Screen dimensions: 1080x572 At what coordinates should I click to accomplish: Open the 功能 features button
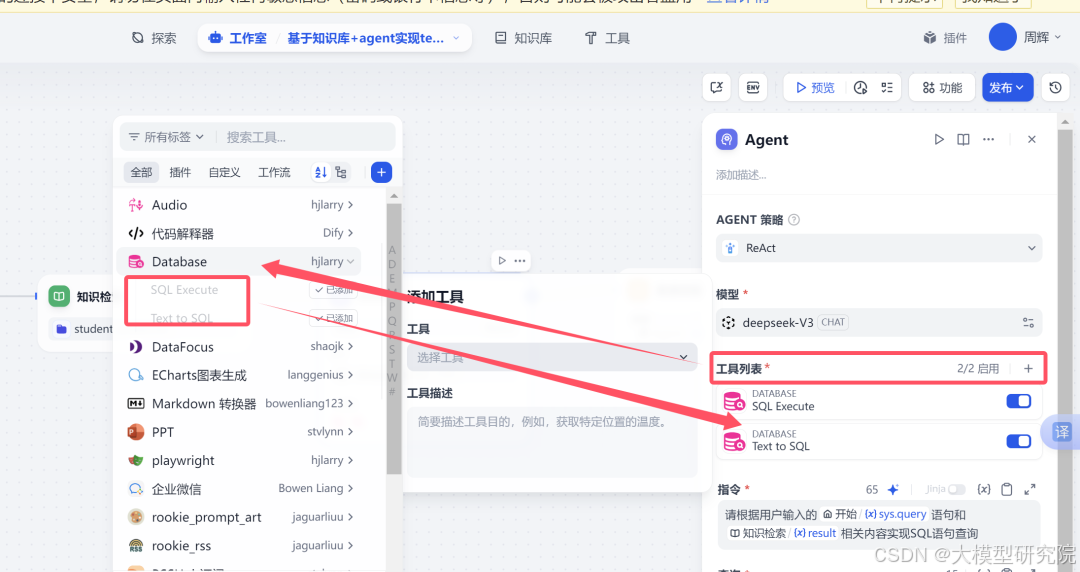(x=942, y=88)
